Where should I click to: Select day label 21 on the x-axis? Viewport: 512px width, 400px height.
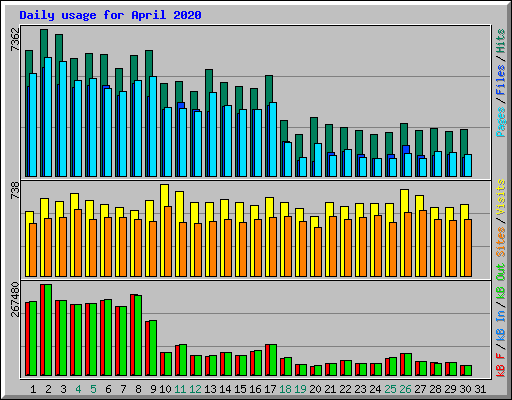coord(330,389)
